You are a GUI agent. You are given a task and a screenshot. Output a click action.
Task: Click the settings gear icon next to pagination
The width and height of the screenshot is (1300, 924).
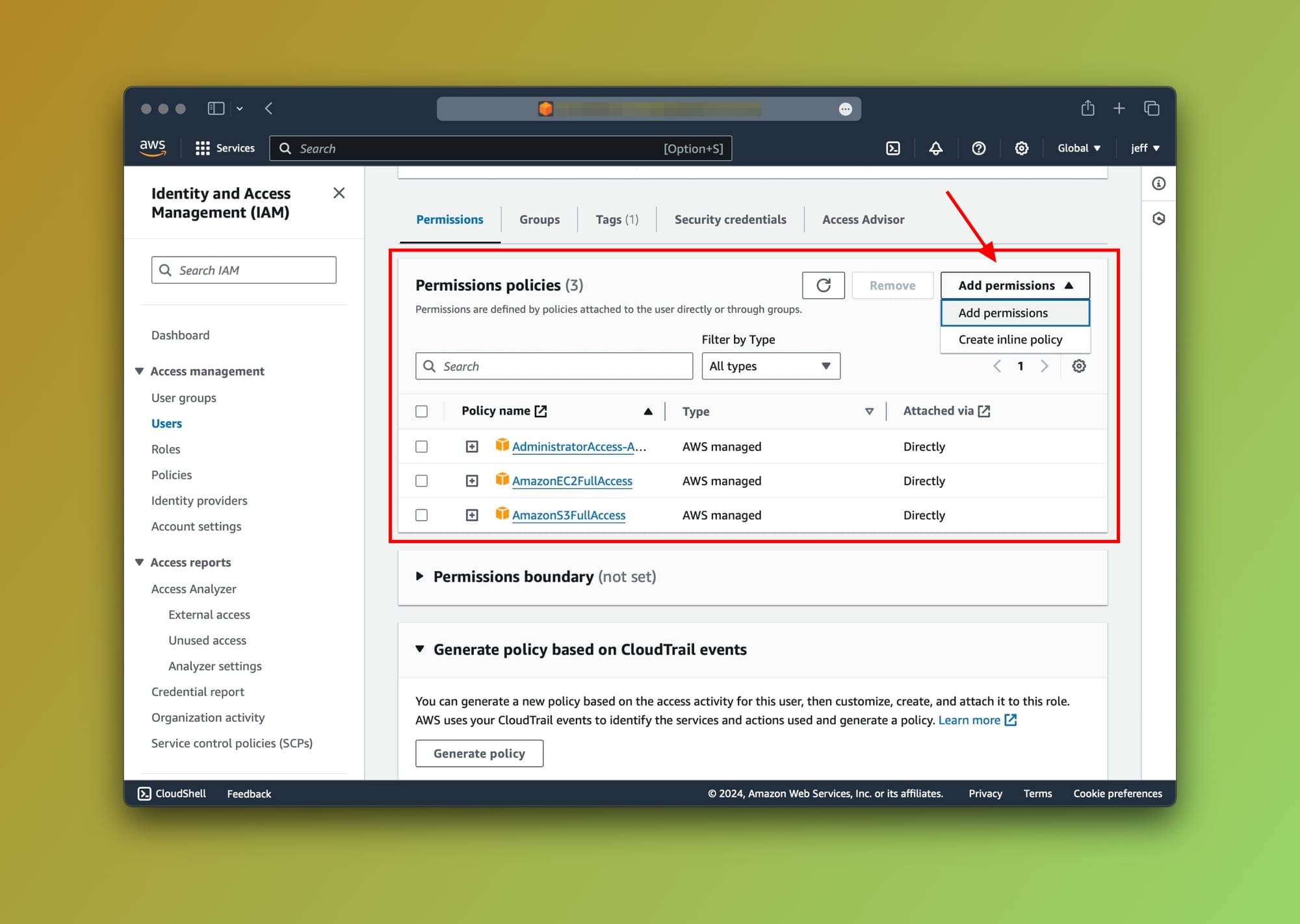click(1080, 365)
